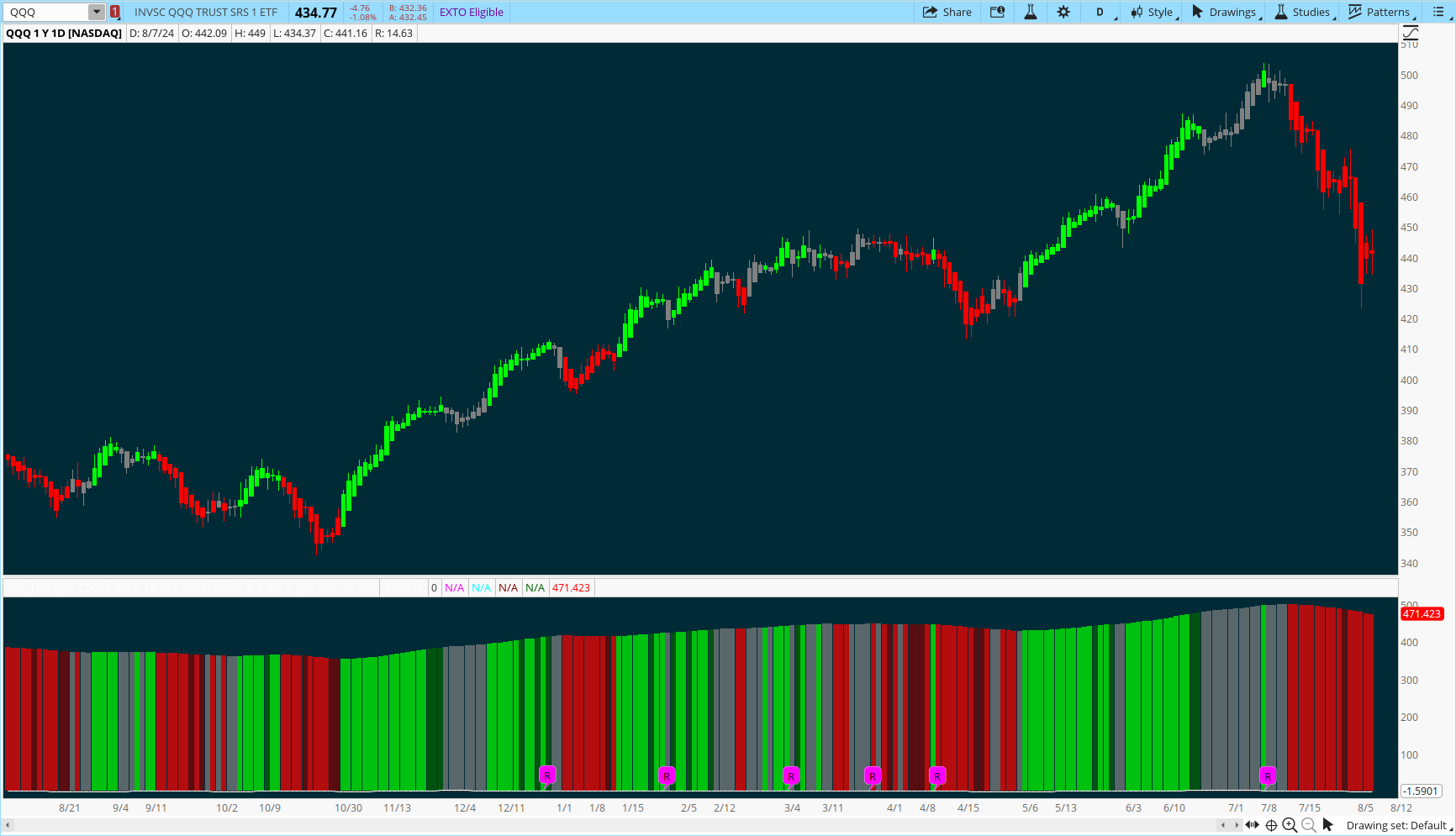Viewport: 1456px width, 836px height.
Task: Click the -4.76 net change value
Action: [x=360, y=8]
